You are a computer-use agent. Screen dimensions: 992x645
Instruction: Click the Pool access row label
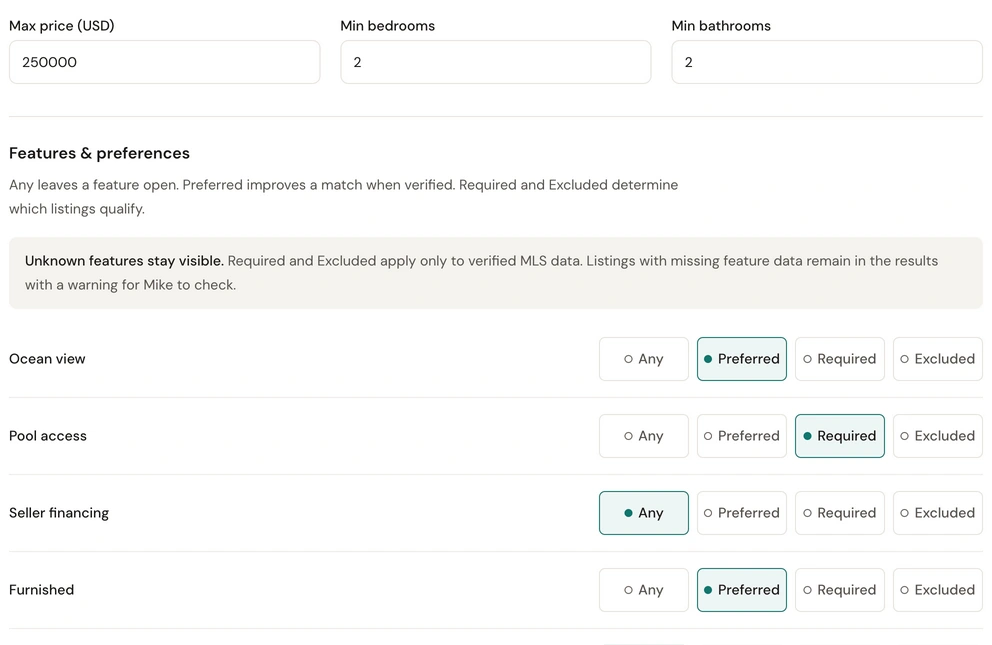[47, 436]
